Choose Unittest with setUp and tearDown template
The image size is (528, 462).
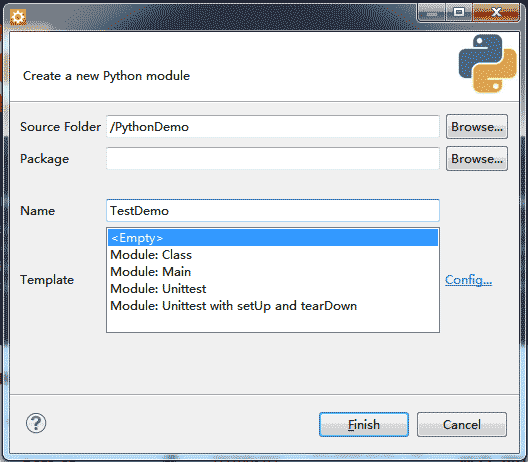[273, 306]
